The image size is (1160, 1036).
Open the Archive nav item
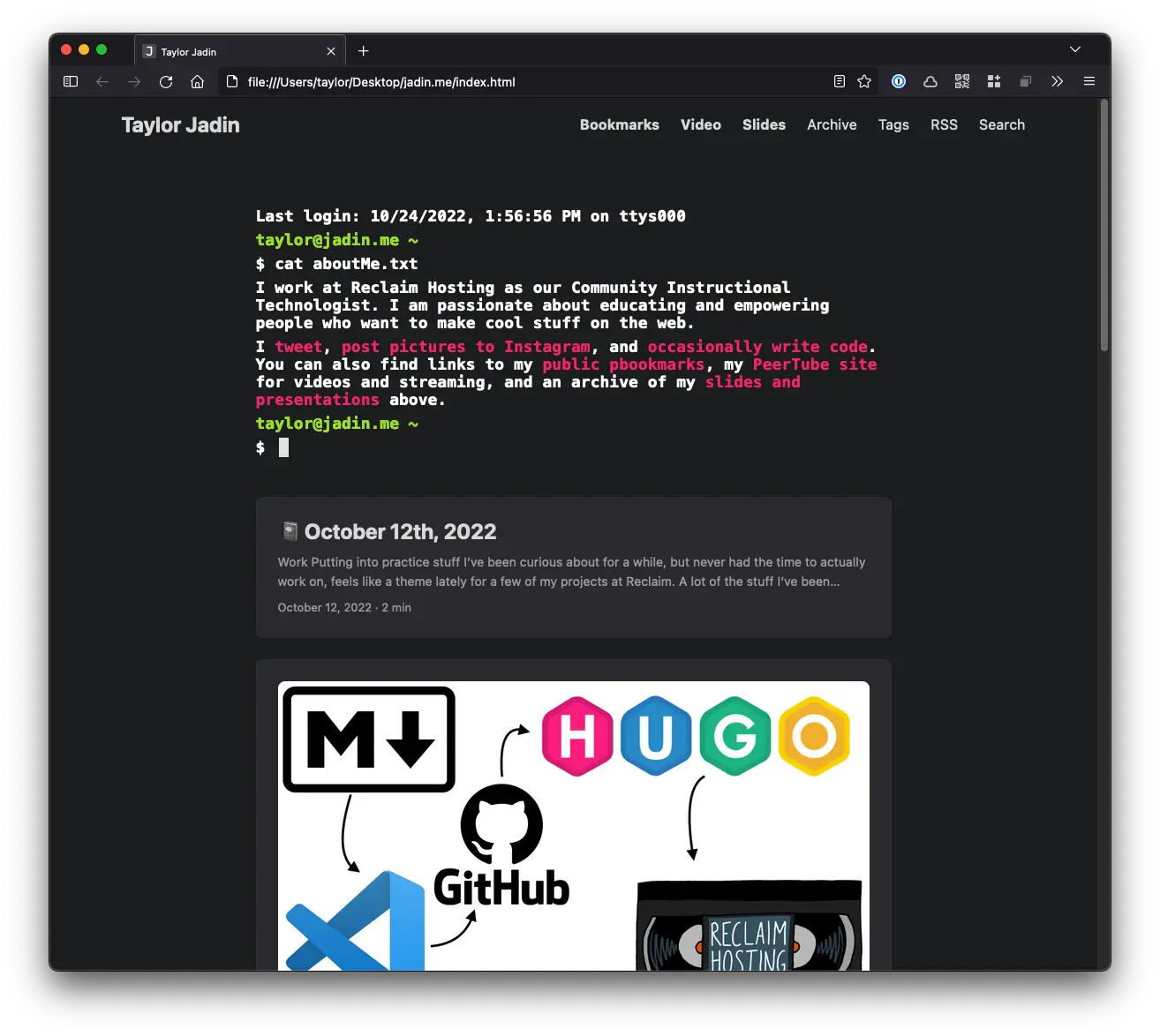point(832,125)
